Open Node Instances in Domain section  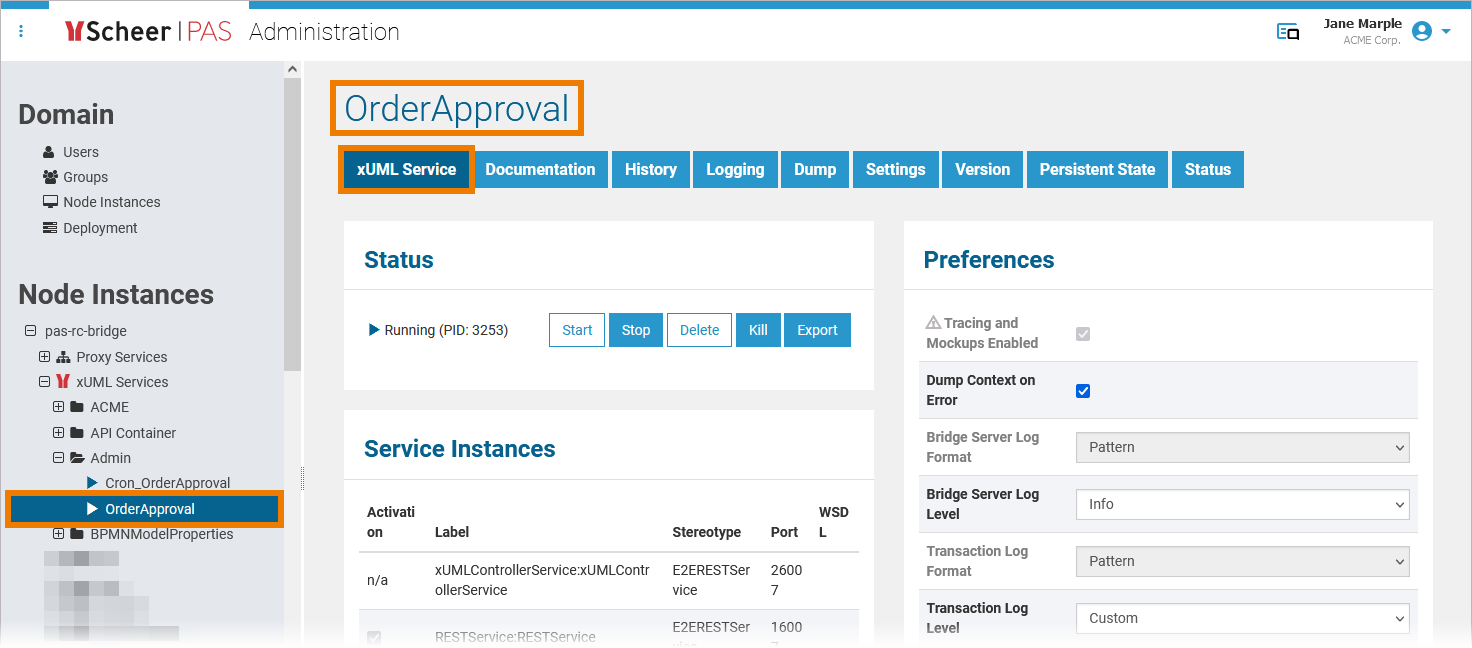[x=111, y=202]
